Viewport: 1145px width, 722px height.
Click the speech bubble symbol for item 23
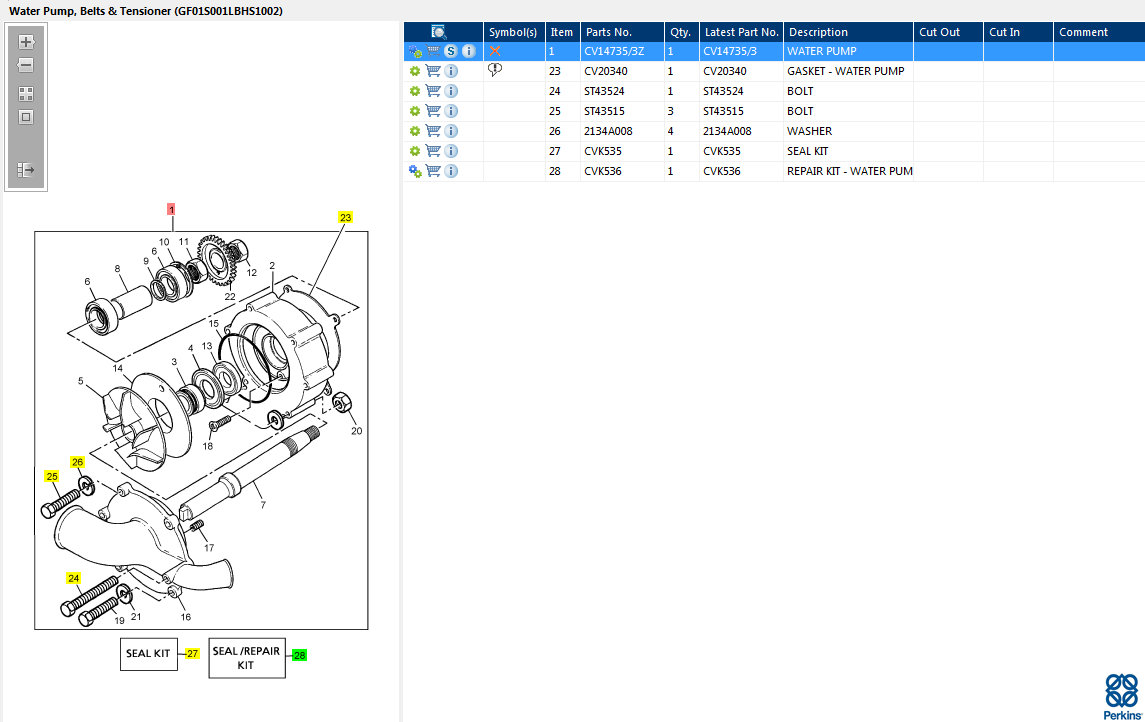[495, 70]
